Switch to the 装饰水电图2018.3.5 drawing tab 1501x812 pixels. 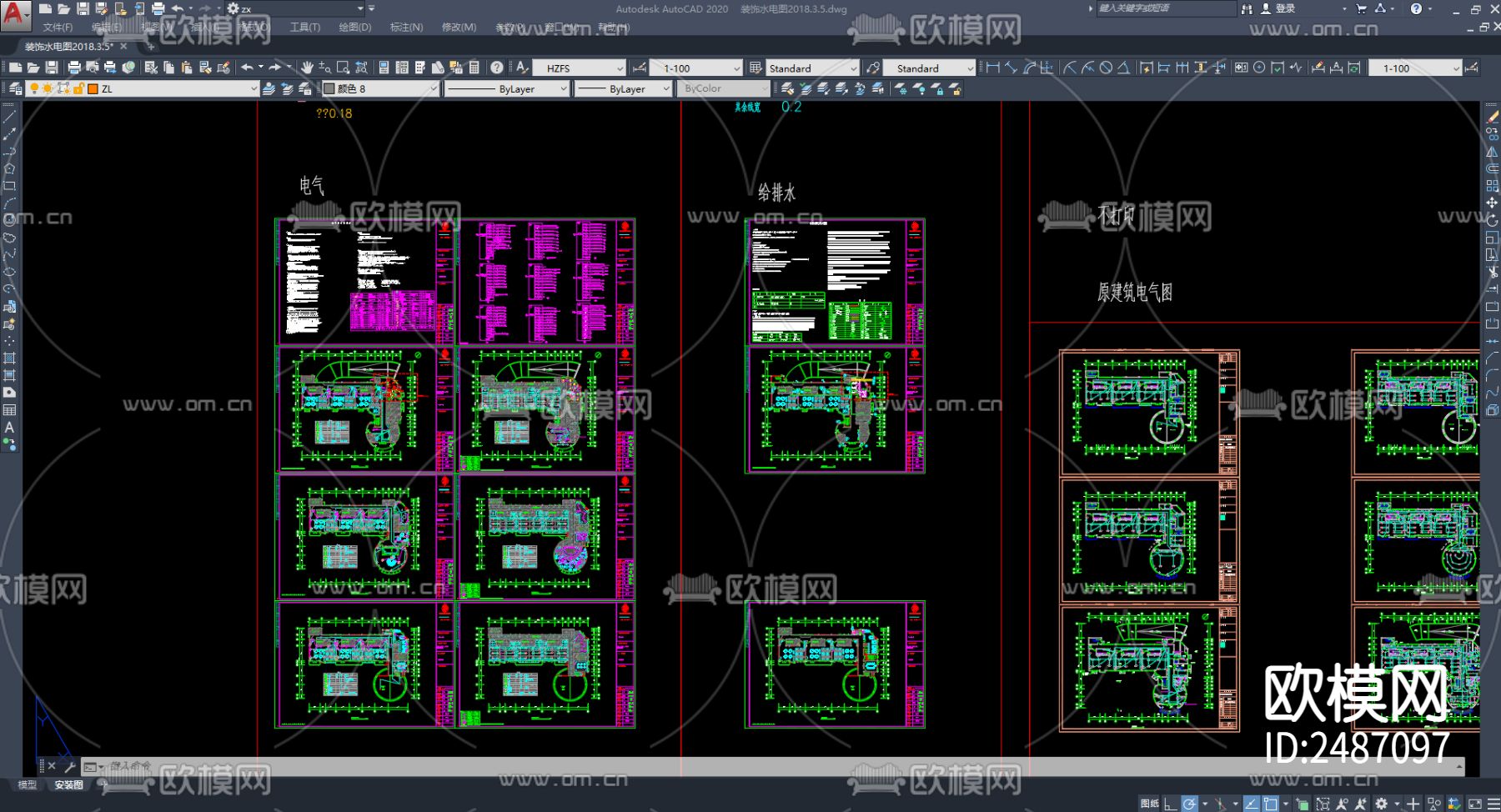click(69, 47)
